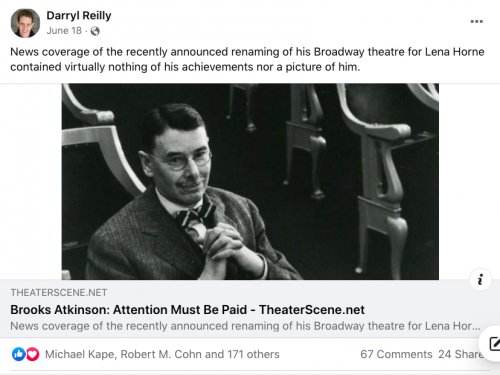Open the three-dot post options menu
This screenshot has height=375, width=500.
pyautogui.click(x=476, y=22)
